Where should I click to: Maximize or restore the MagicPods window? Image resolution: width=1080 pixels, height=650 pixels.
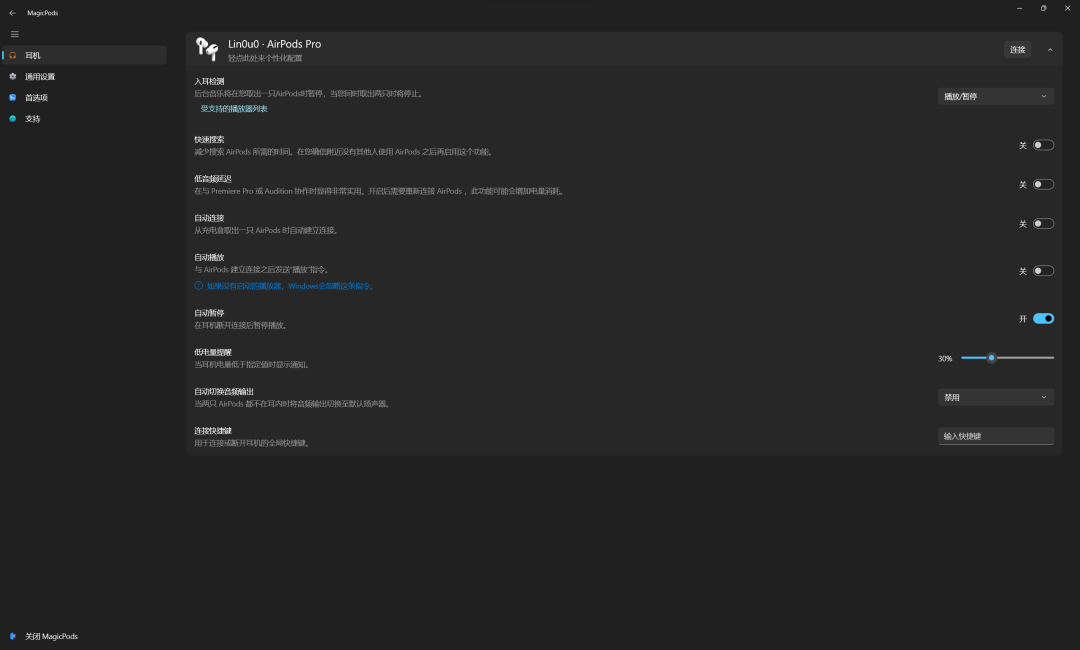coord(1043,8)
